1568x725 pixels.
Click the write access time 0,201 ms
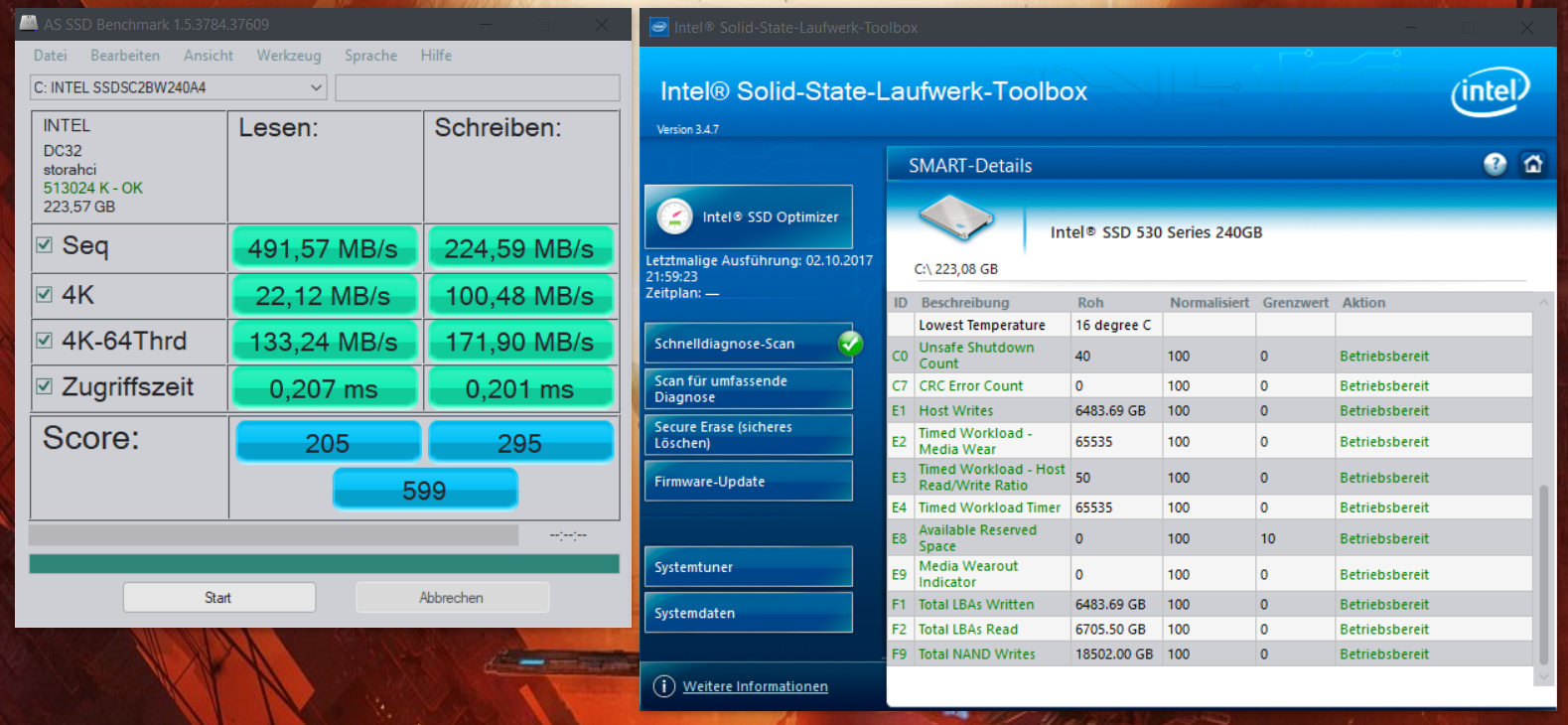[x=519, y=388]
